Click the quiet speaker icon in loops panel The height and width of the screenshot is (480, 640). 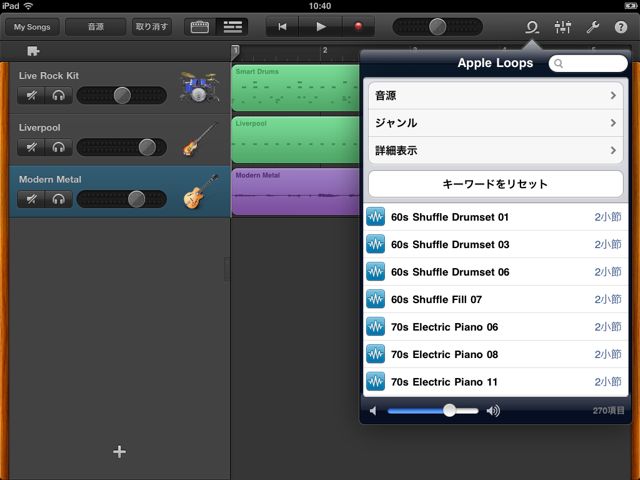click(373, 411)
